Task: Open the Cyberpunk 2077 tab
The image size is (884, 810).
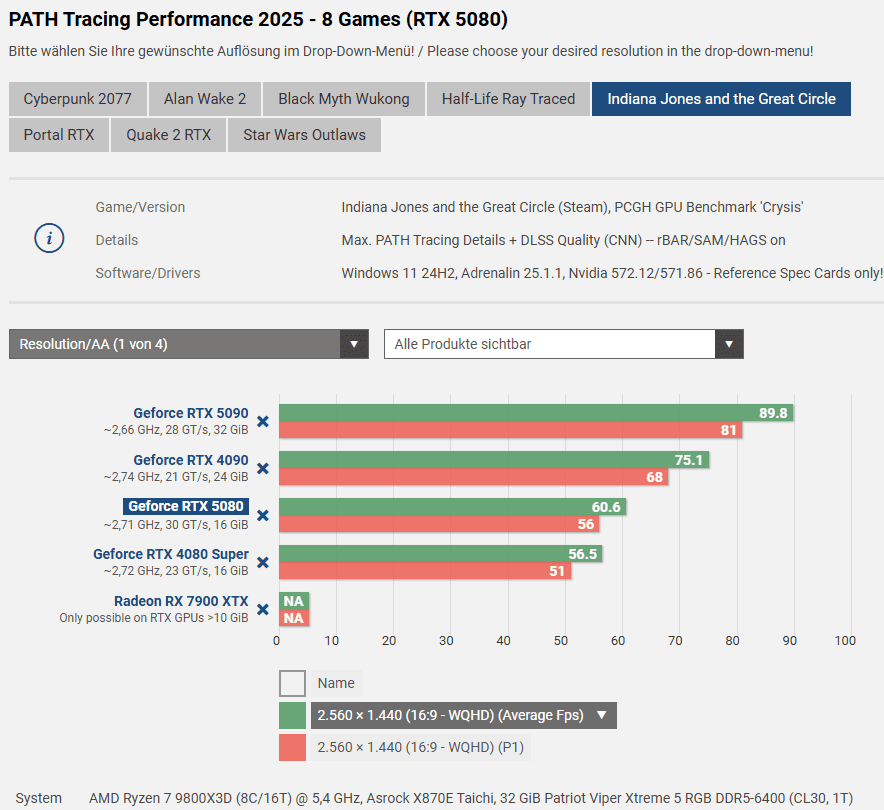Action: point(78,99)
